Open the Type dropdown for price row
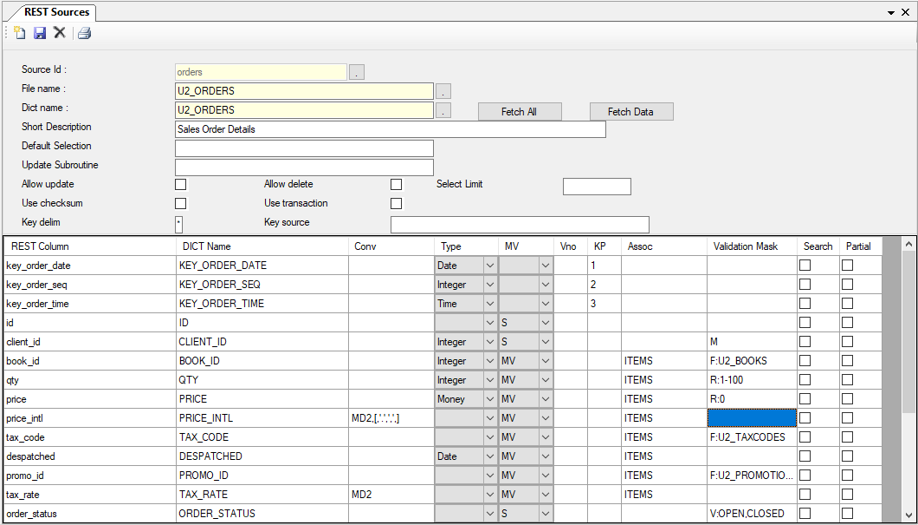Viewport: 918px width, 525px height. (490, 399)
